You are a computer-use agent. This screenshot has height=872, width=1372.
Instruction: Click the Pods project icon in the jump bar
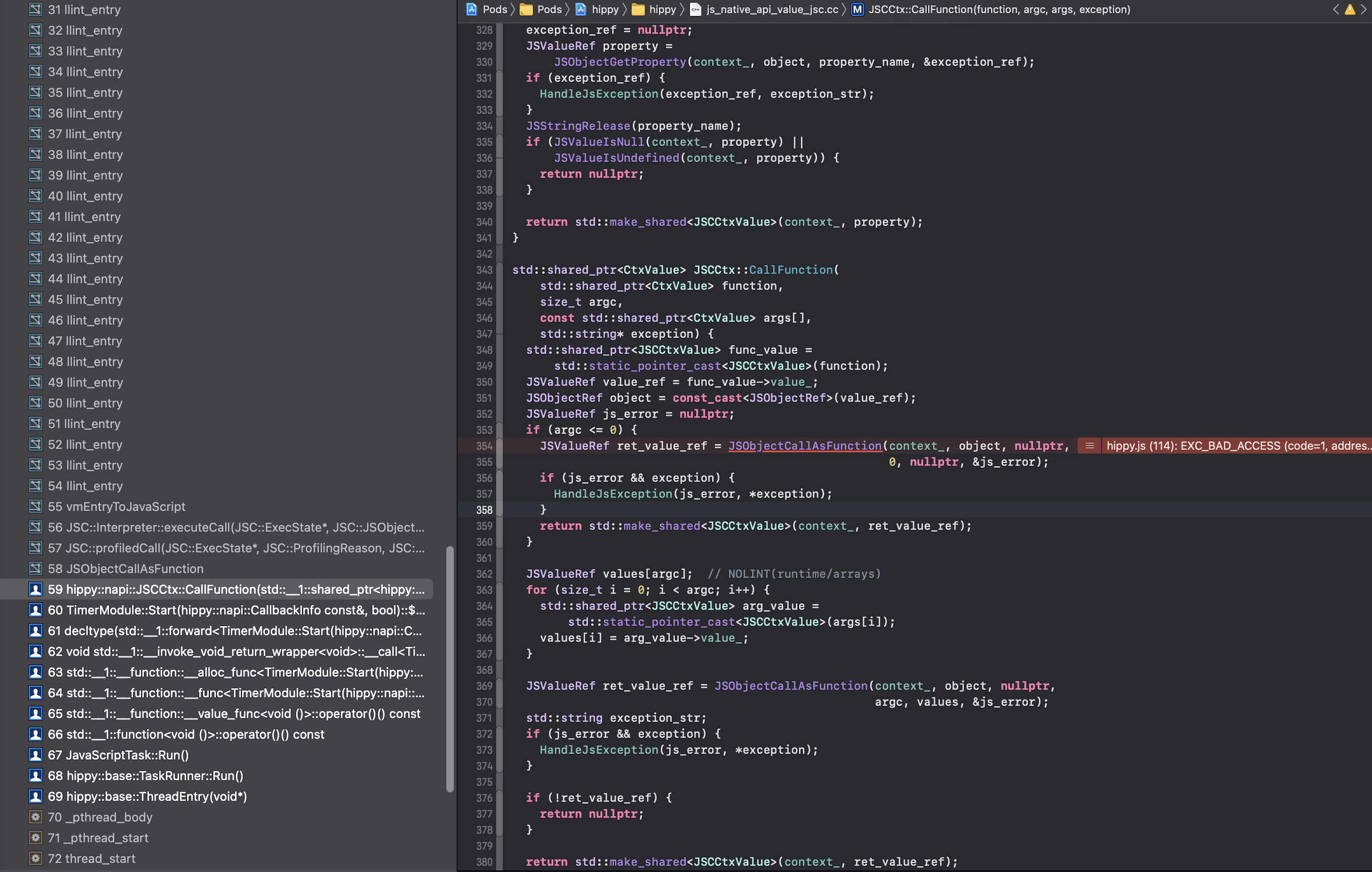point(471,9)
